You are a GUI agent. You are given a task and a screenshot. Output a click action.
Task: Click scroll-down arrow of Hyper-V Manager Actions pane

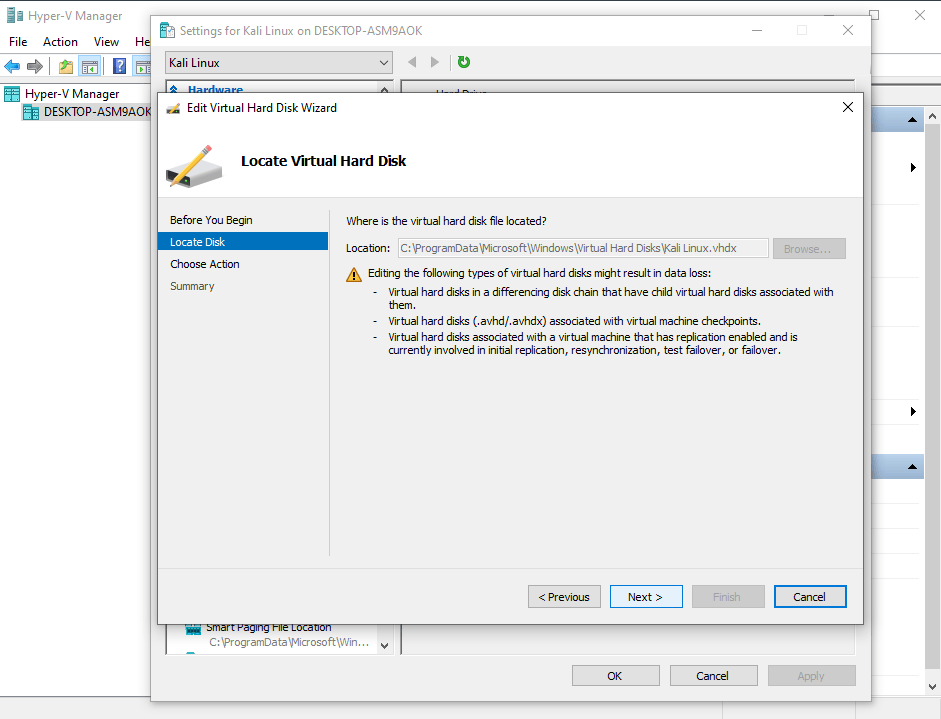[932, 687]
